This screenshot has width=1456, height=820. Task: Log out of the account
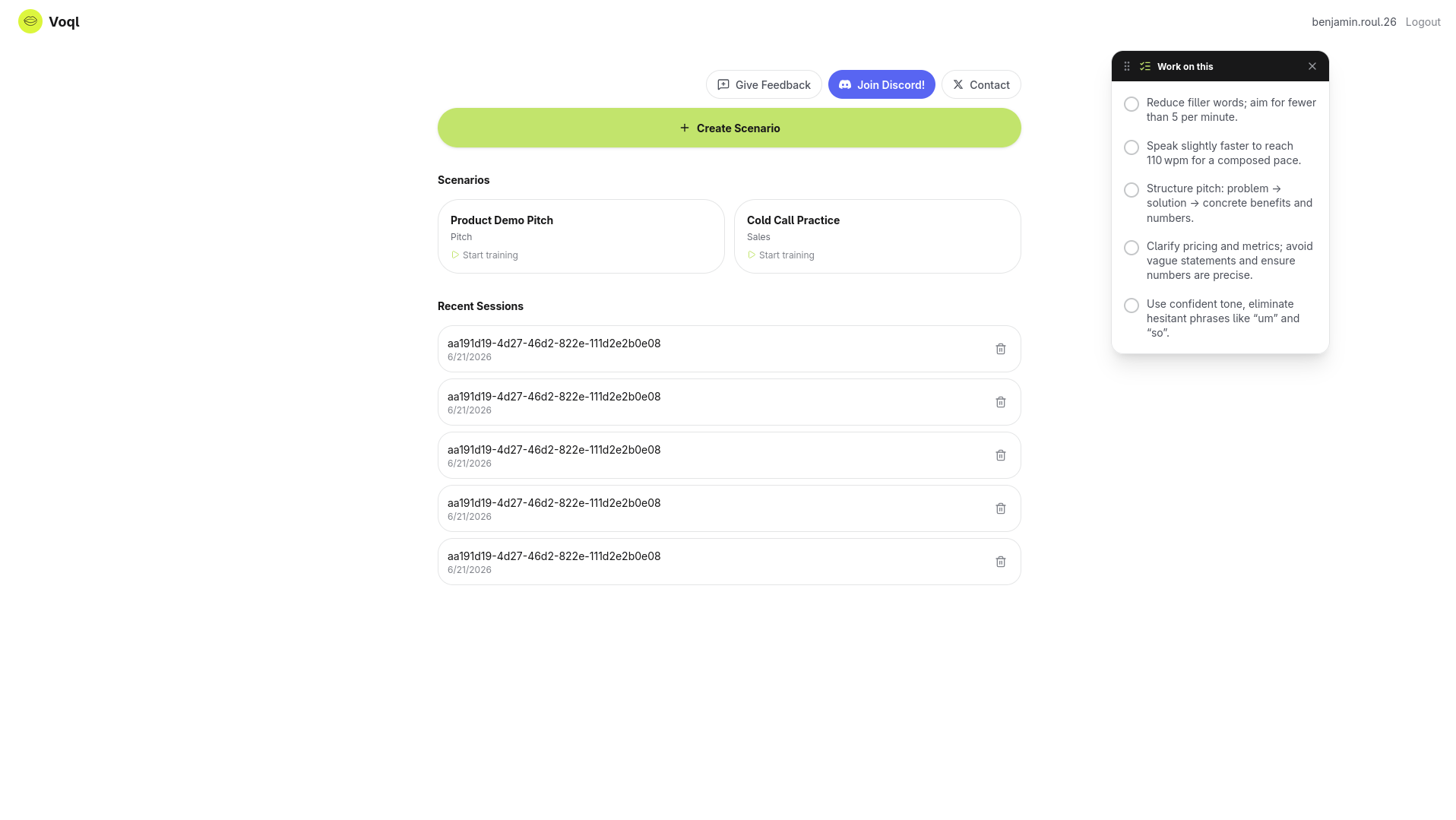[1423, 22]
